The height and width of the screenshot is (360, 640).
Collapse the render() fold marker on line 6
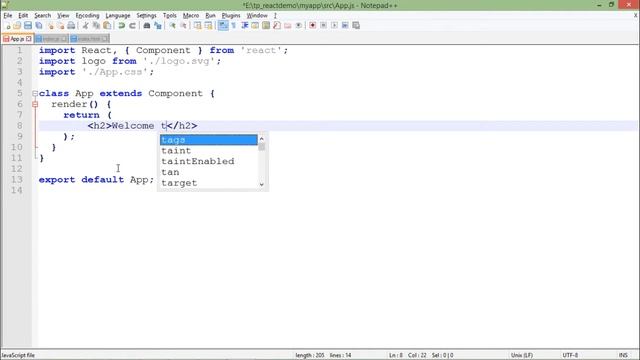[35, 104]
